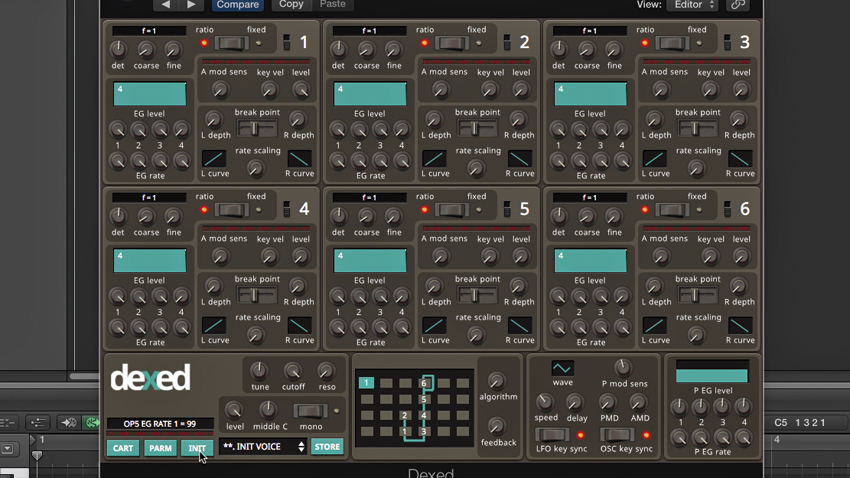Click the middle C knob
This screenshot has height=478, width=850.
coord(267,410)
